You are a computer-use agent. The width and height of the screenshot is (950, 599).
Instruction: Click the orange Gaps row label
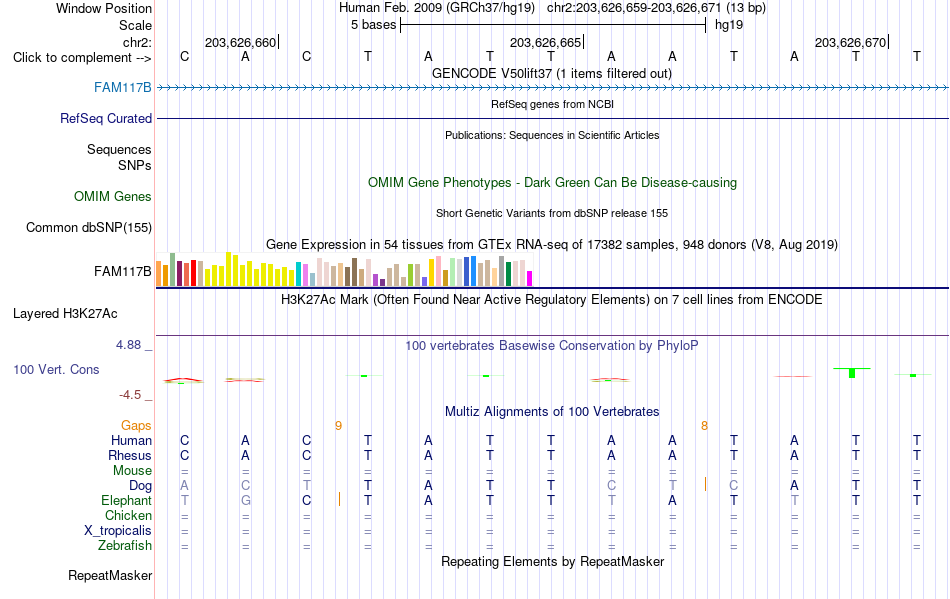[136, 425]
